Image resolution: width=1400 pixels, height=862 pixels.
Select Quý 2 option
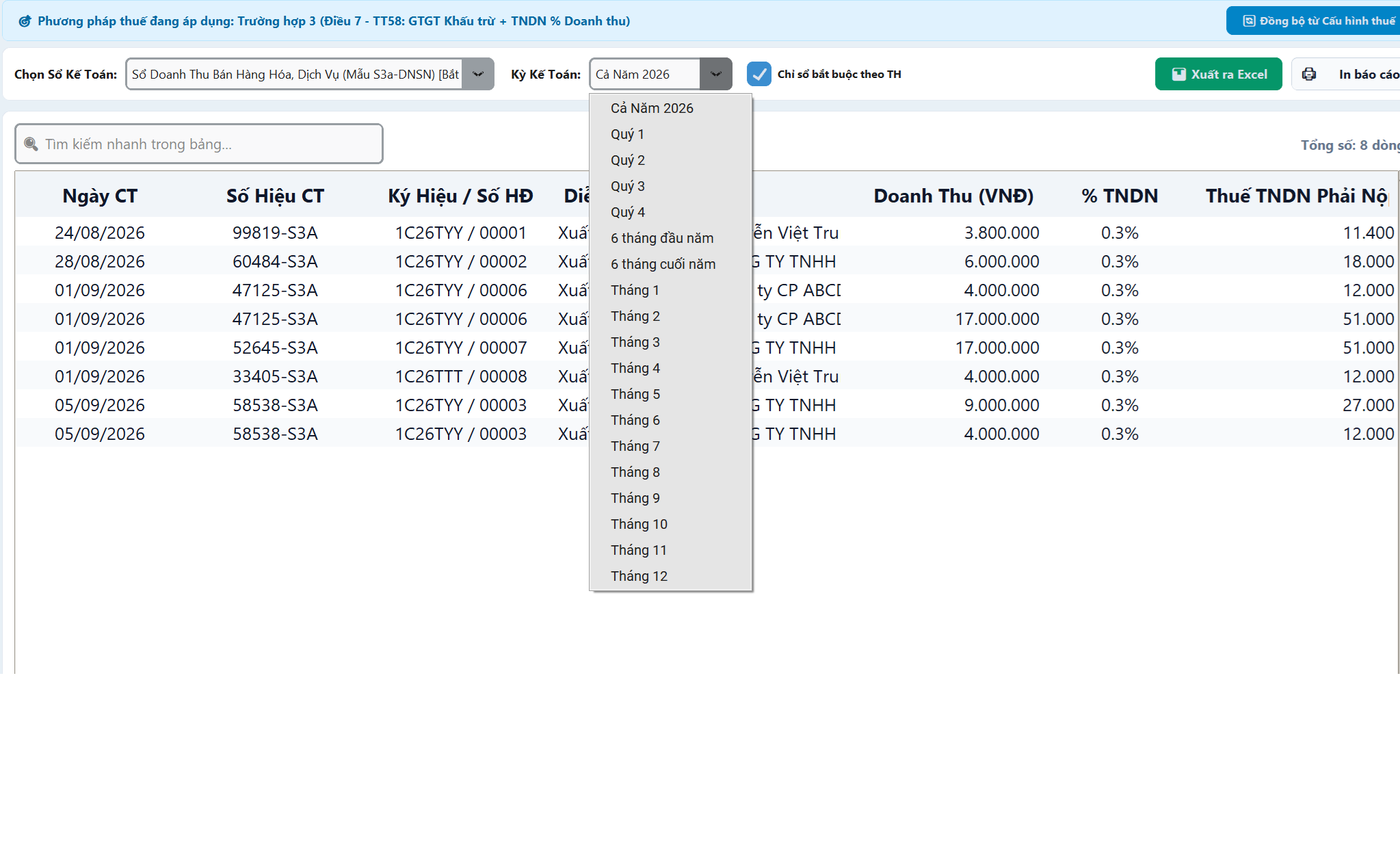(670, 160)
